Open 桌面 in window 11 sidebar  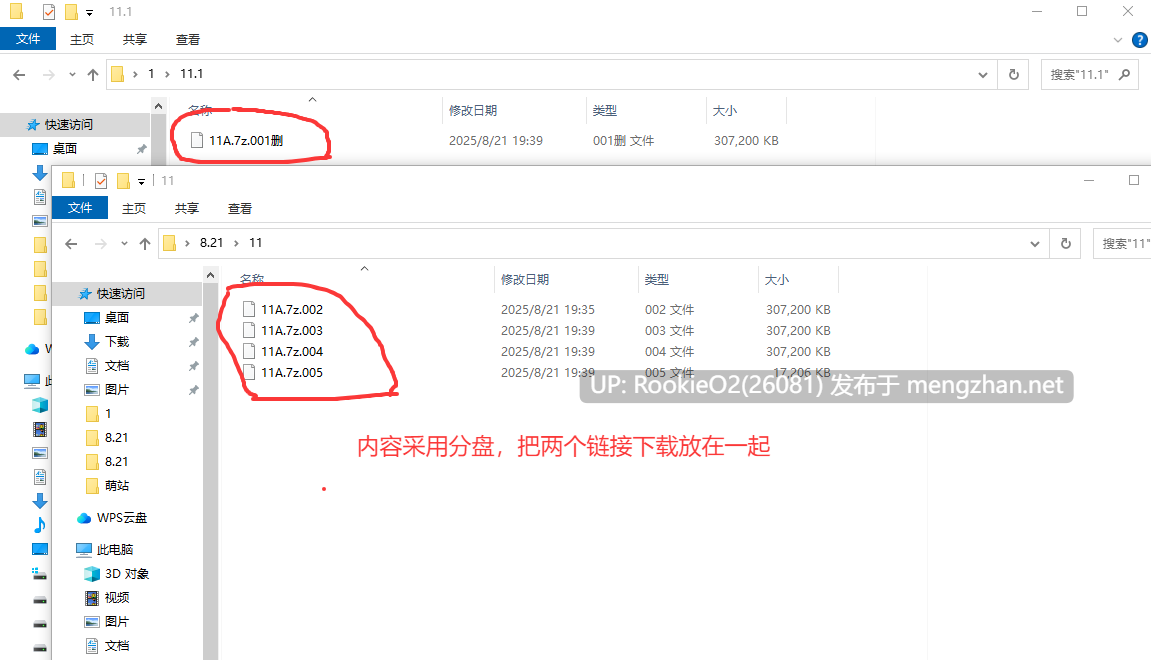point(117,317)
